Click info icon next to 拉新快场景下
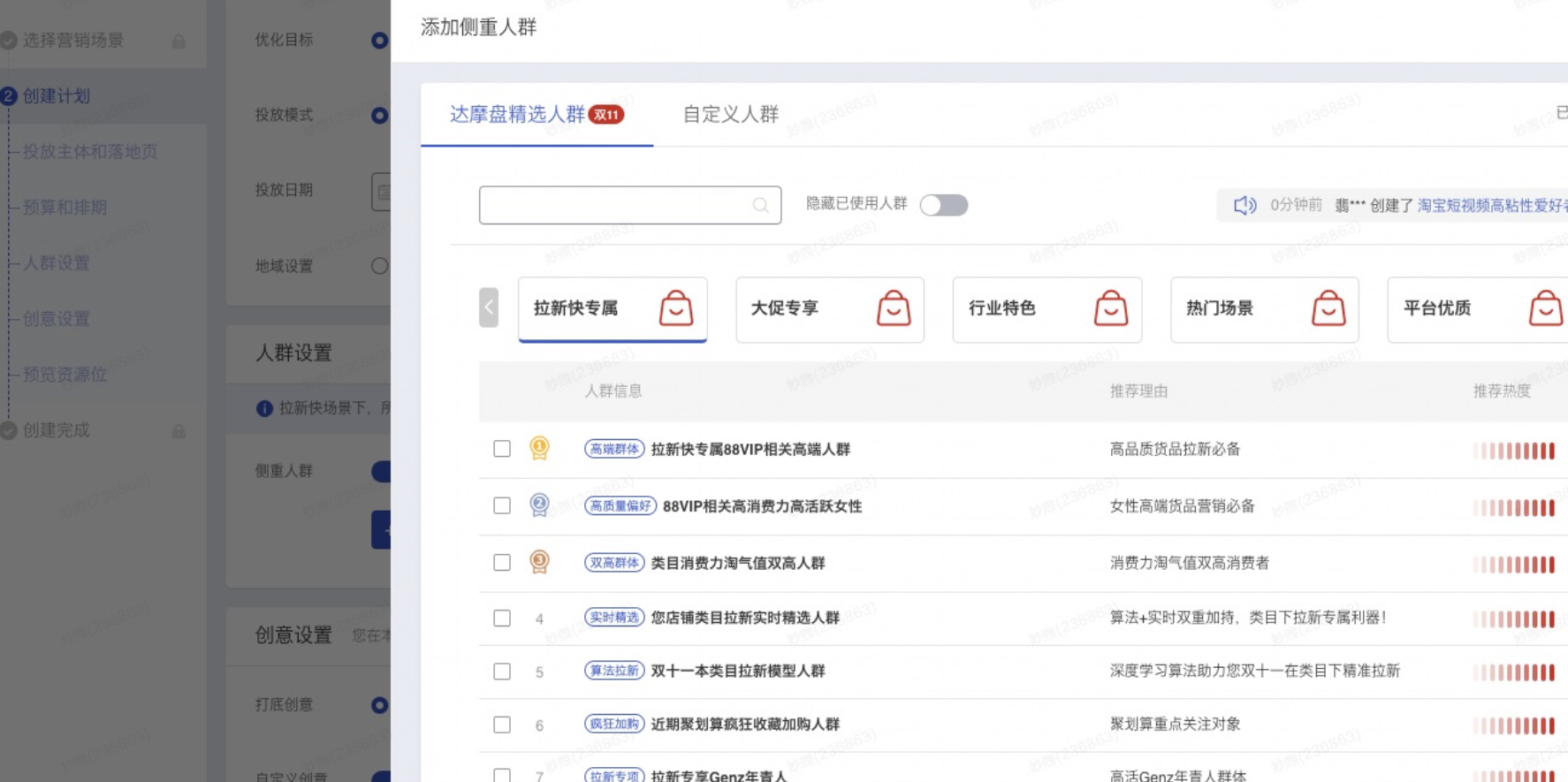This screenshot has width=1568, height=782. pos(264,408)
